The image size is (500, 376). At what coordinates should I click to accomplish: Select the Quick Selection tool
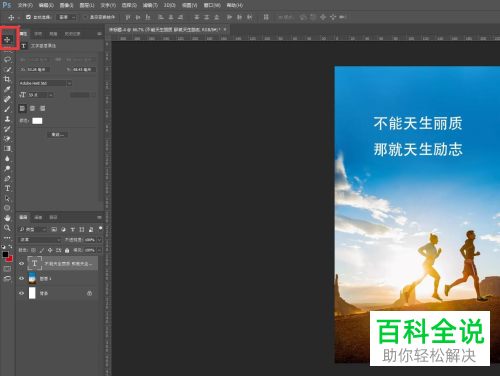[x=7, y=69]
